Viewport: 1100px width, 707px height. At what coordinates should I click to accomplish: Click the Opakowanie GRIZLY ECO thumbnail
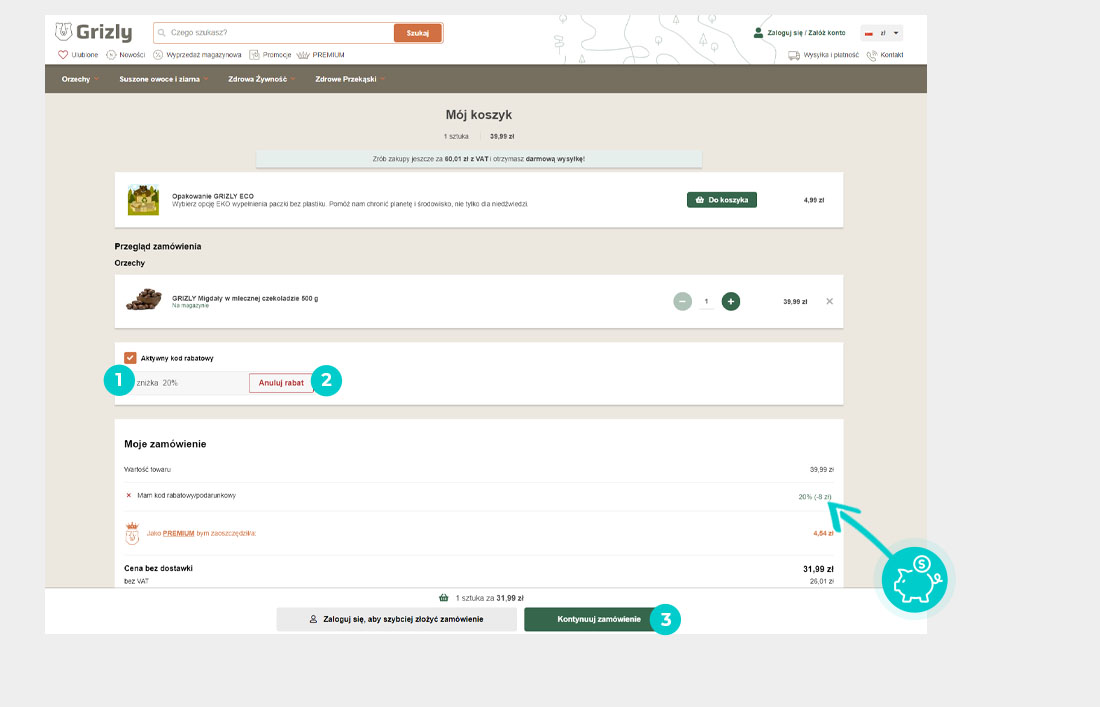pos(143,200)
